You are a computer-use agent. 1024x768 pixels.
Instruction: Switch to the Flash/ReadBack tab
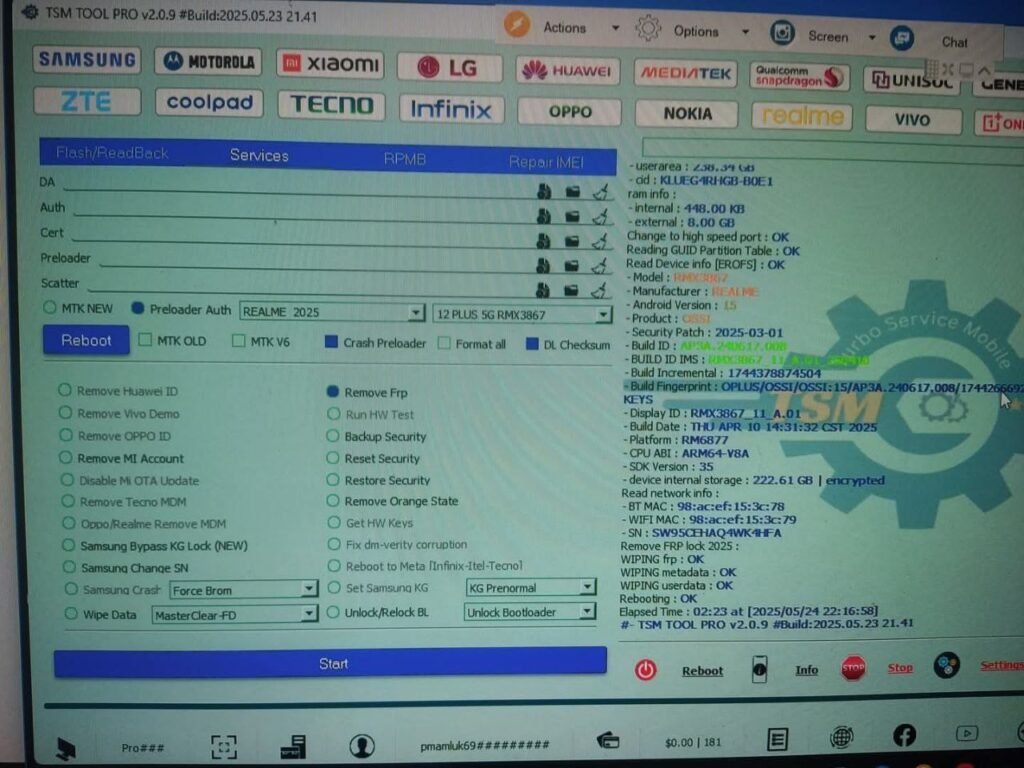point(112,153)
